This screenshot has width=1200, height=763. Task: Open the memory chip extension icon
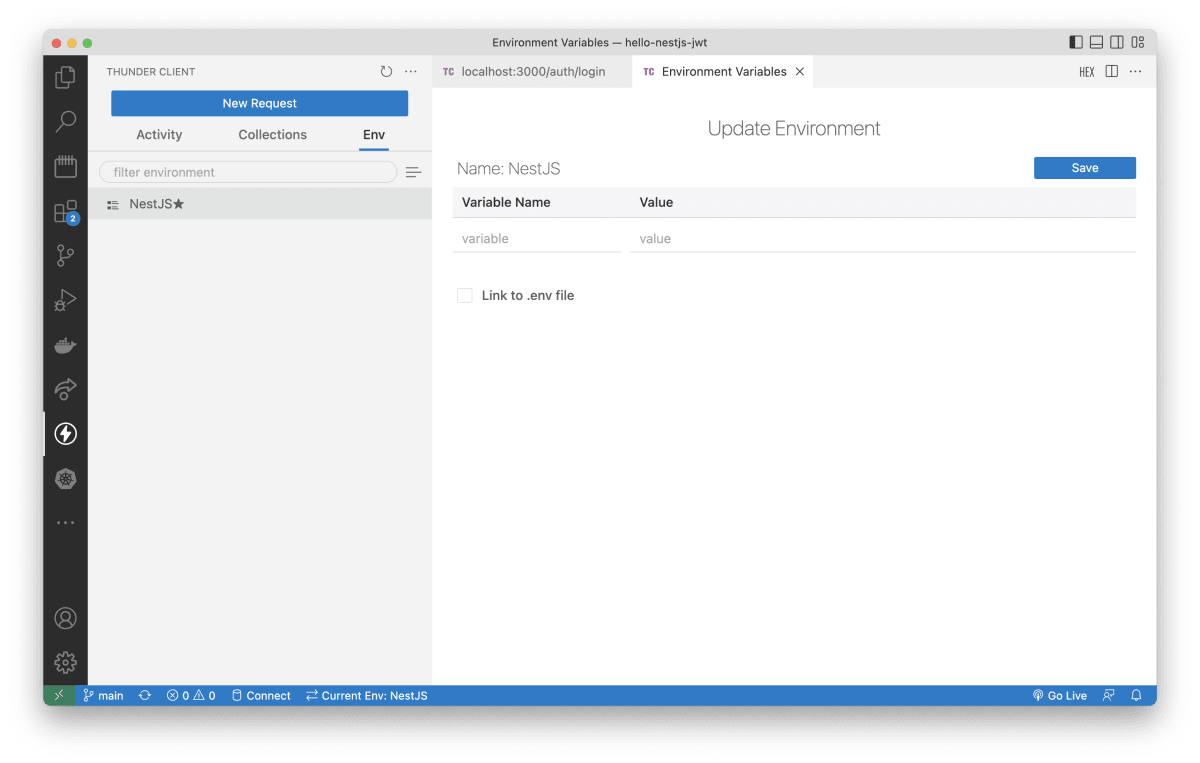click(65, 166)
